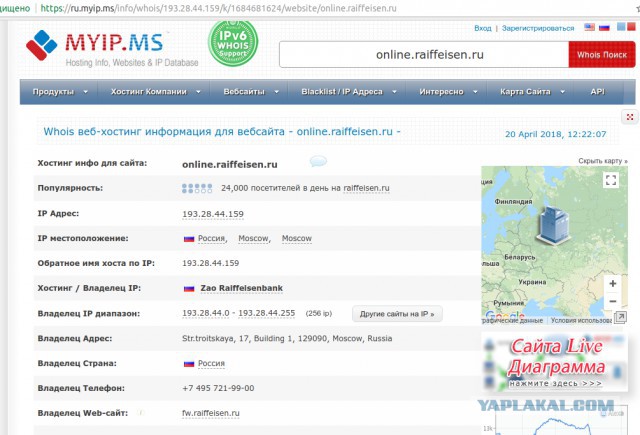Click the Вход link
Image resolution: width=640 pixels, height=435 pixels.
click(482, 28)
